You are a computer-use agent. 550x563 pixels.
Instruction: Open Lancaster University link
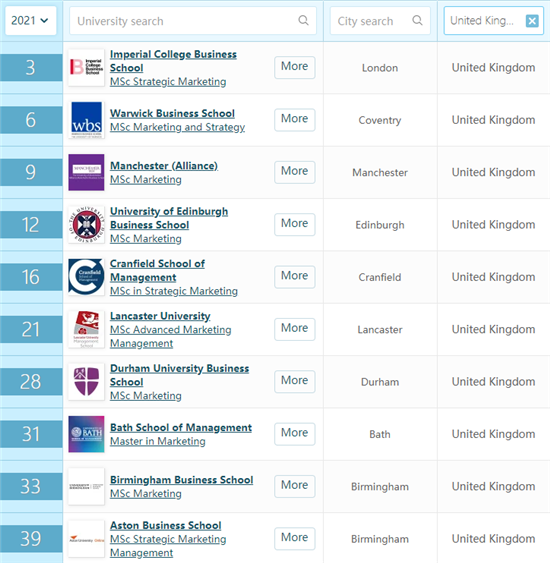160,316
